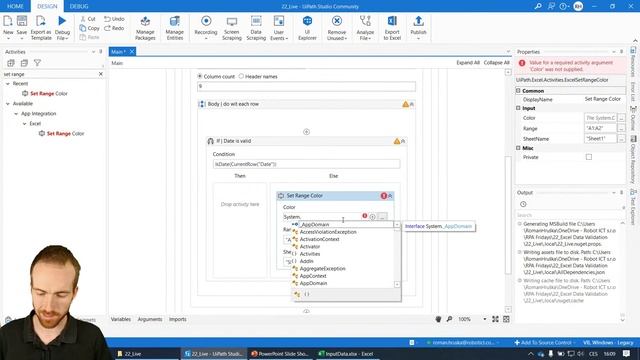
Task: Click Redo in the ribbon
Action: [114, 28]
